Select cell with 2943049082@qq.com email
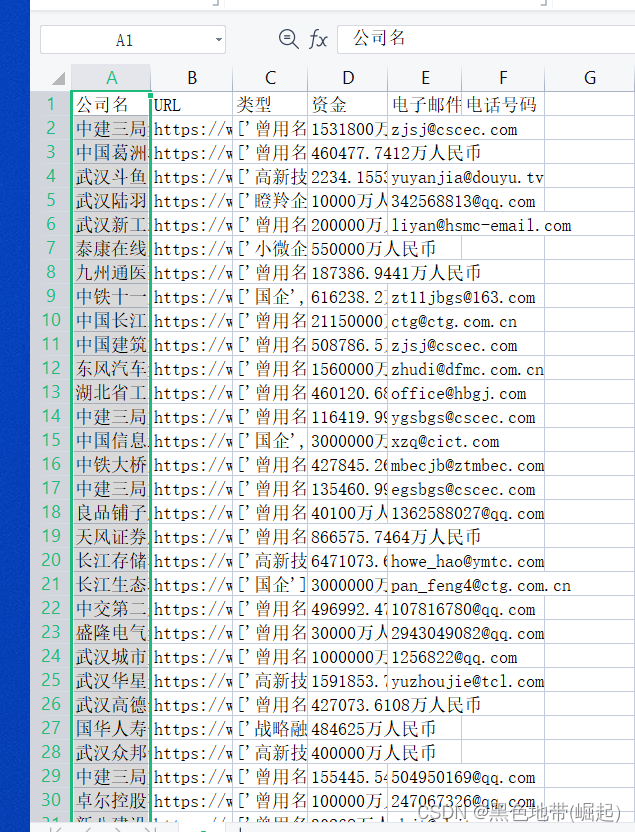 click(x=425, y=632)
